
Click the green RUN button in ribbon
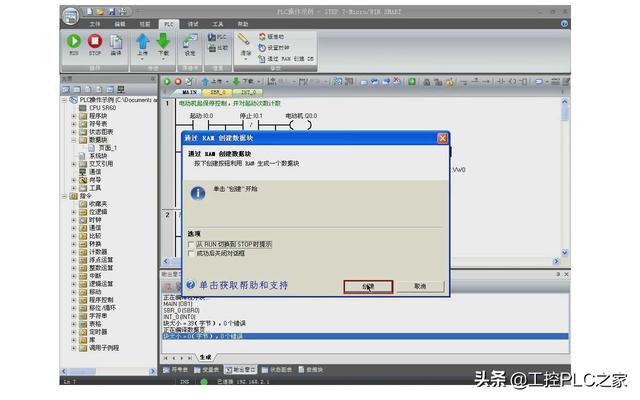click(x=74, y=42)
